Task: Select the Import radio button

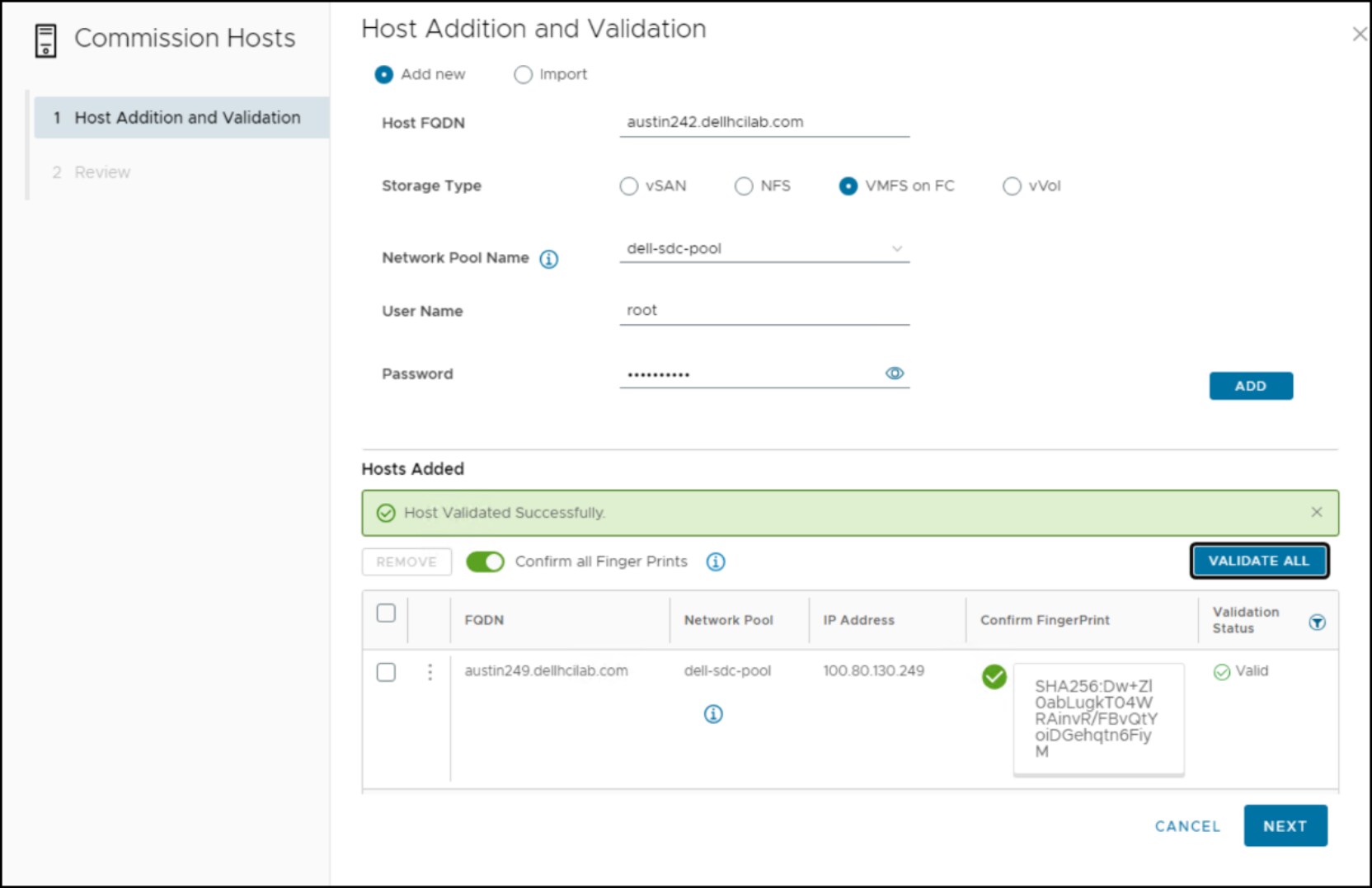Action: point(523,74)
